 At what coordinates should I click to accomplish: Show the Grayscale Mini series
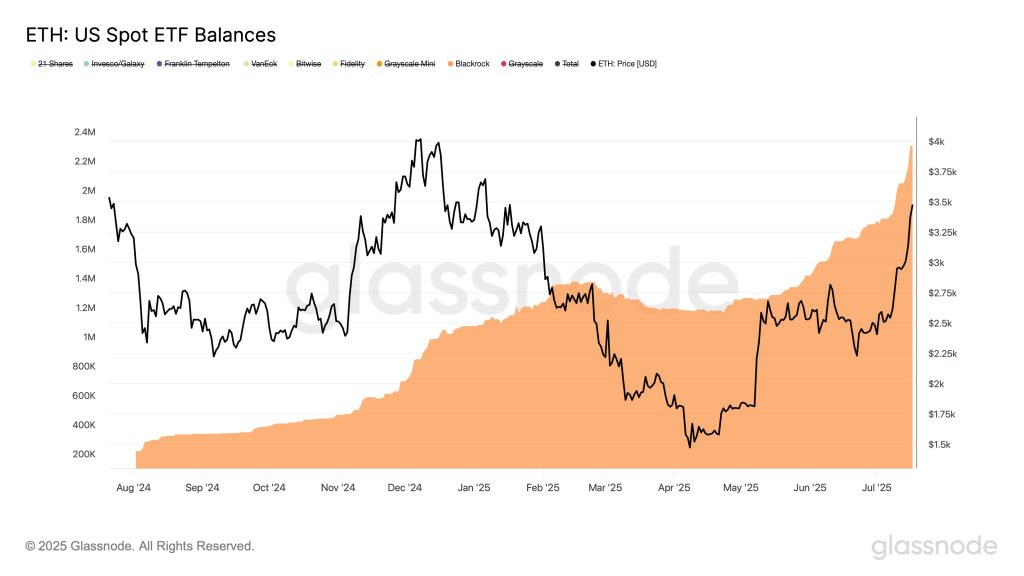(x=409, y=63)
